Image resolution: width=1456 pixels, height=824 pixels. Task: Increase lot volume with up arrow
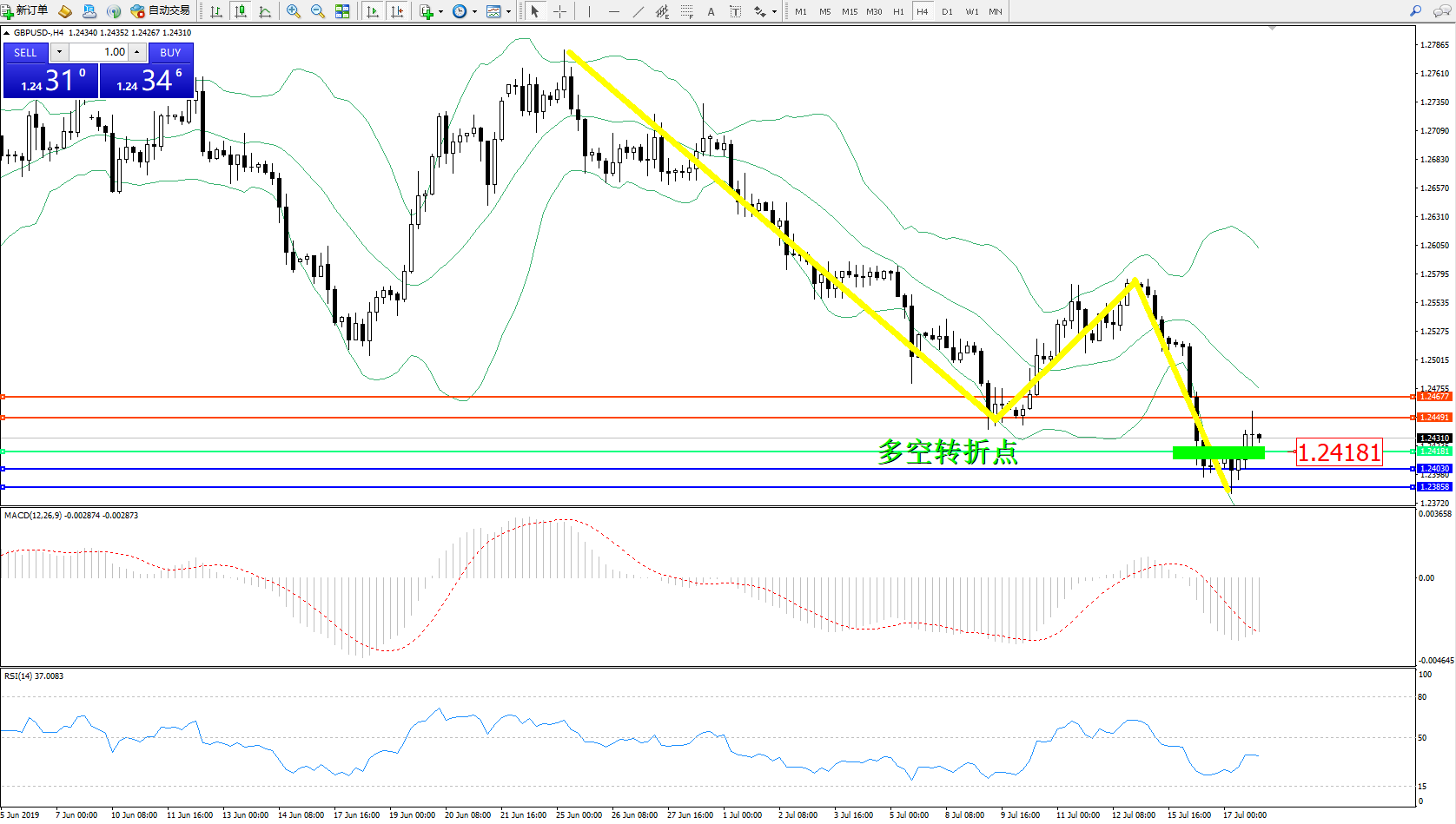136,52
